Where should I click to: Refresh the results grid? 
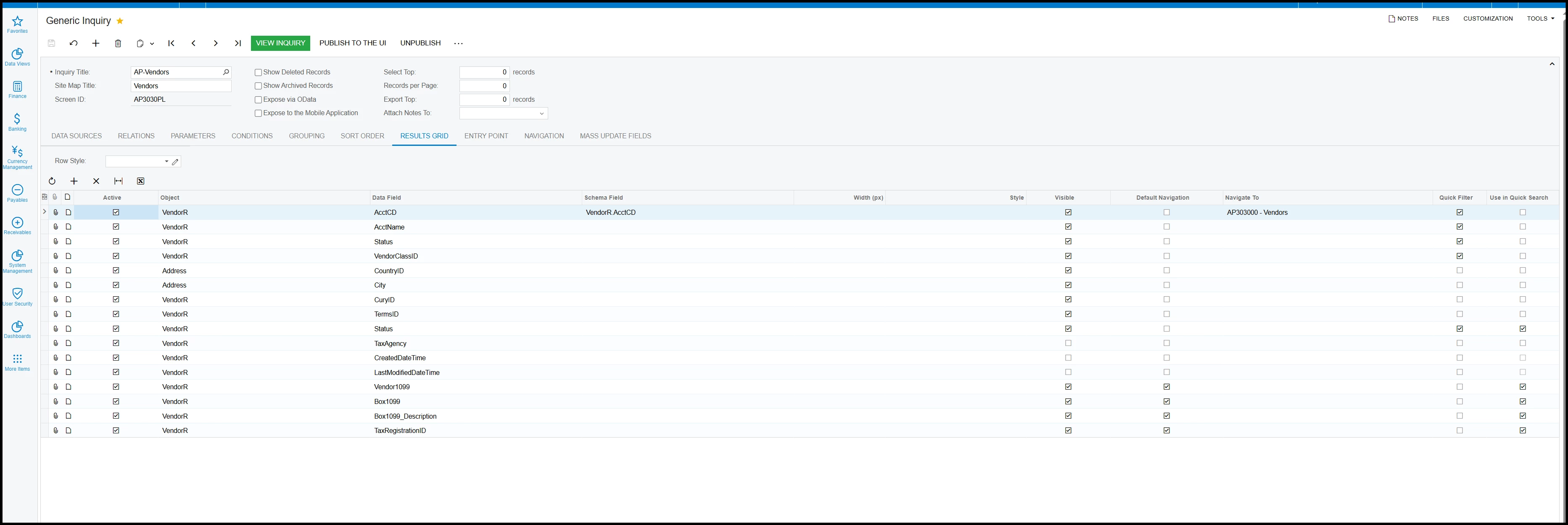[x=52, y=181]
